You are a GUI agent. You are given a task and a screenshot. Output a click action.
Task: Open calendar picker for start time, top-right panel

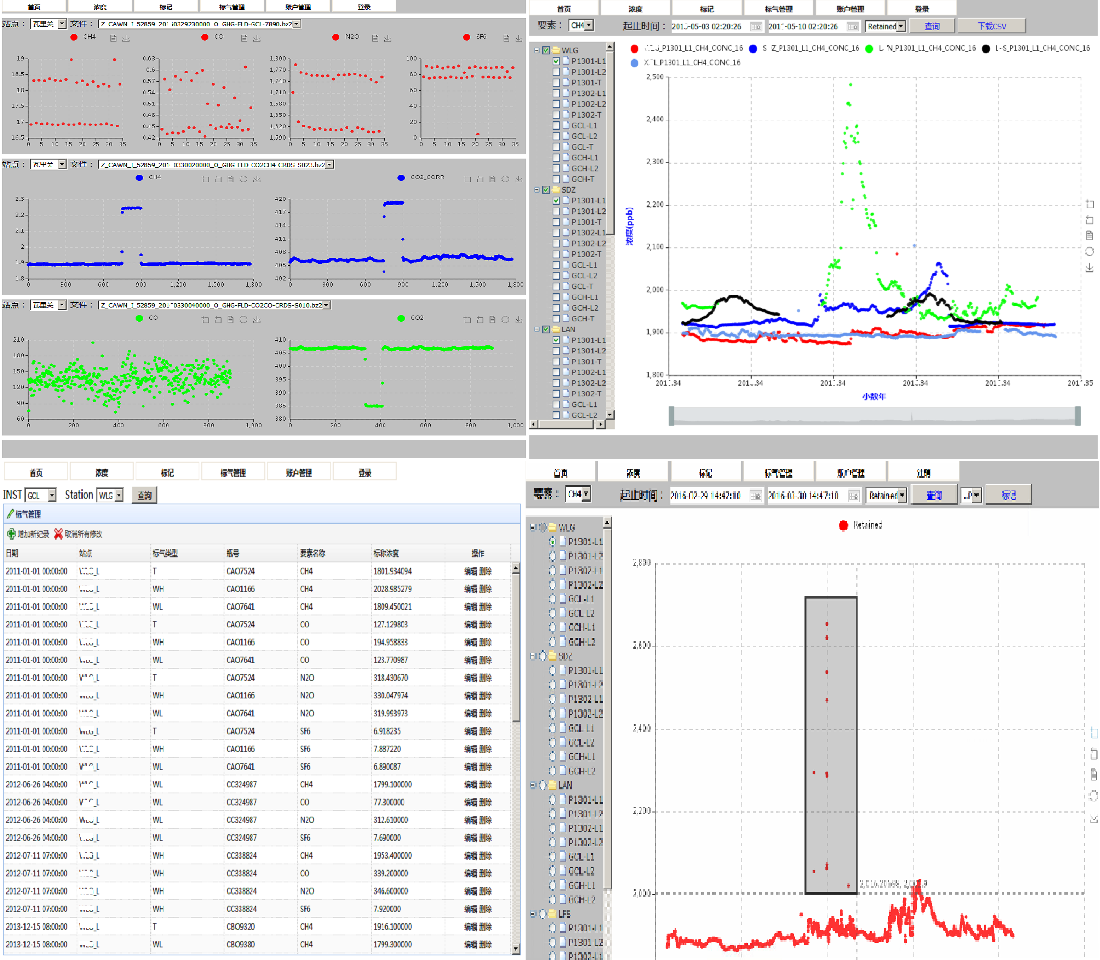pyautogui.click(x=755, y=26)
